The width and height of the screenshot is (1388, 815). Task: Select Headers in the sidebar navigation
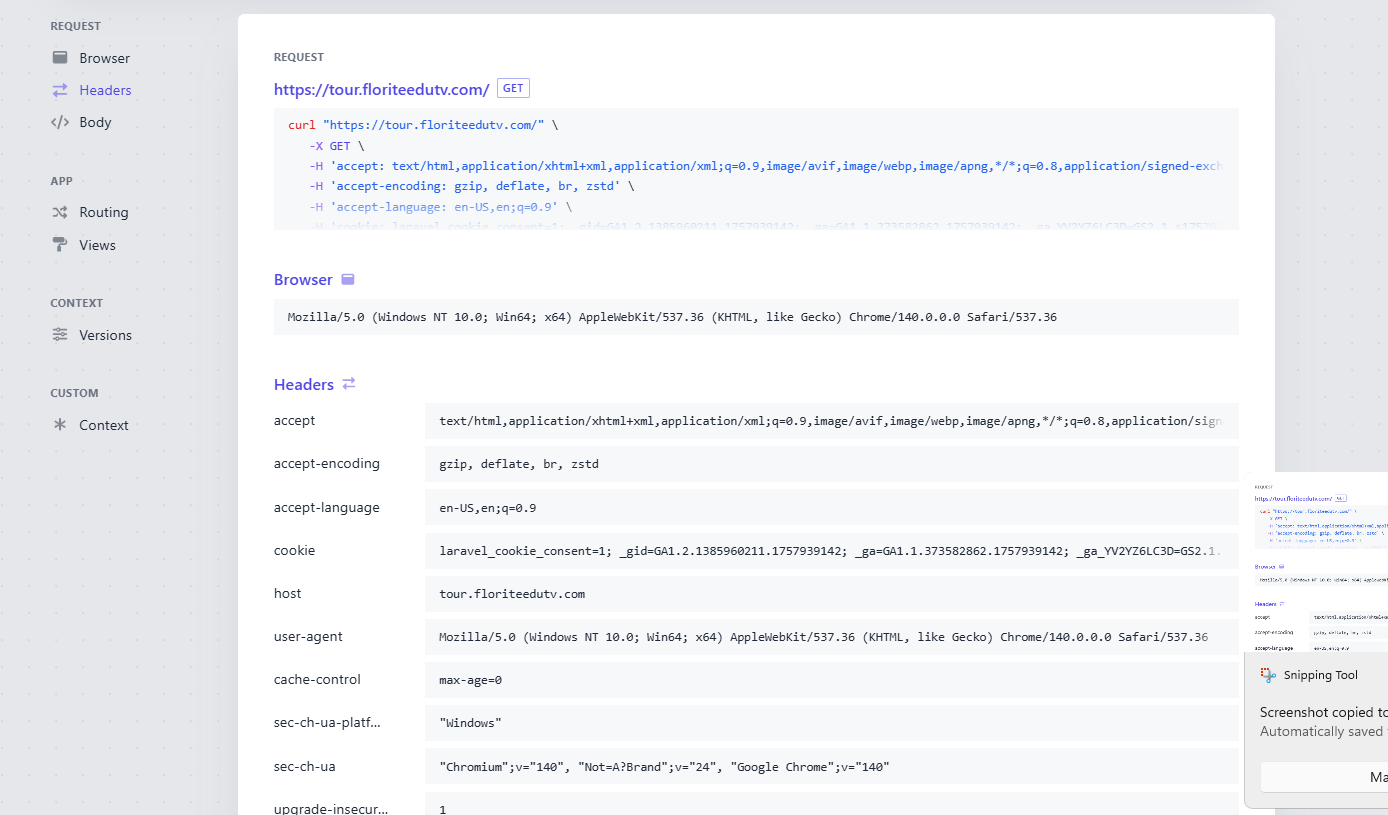pos(105,90)
